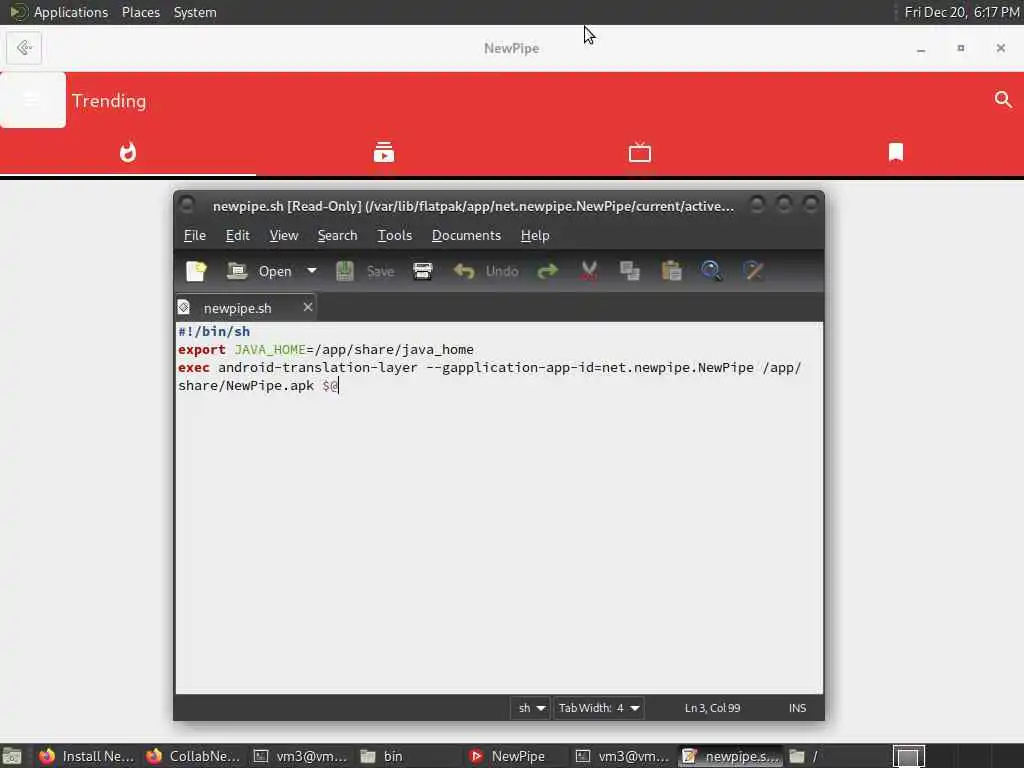This screenshot has height=768, width=1024.
Task: Open the Bookmarks tab in NewPipe
Action: click(895, 152)
